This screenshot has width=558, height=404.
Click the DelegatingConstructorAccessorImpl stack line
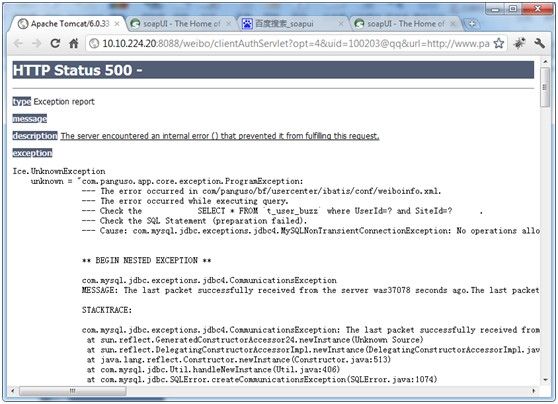click(x=313, y=350)
